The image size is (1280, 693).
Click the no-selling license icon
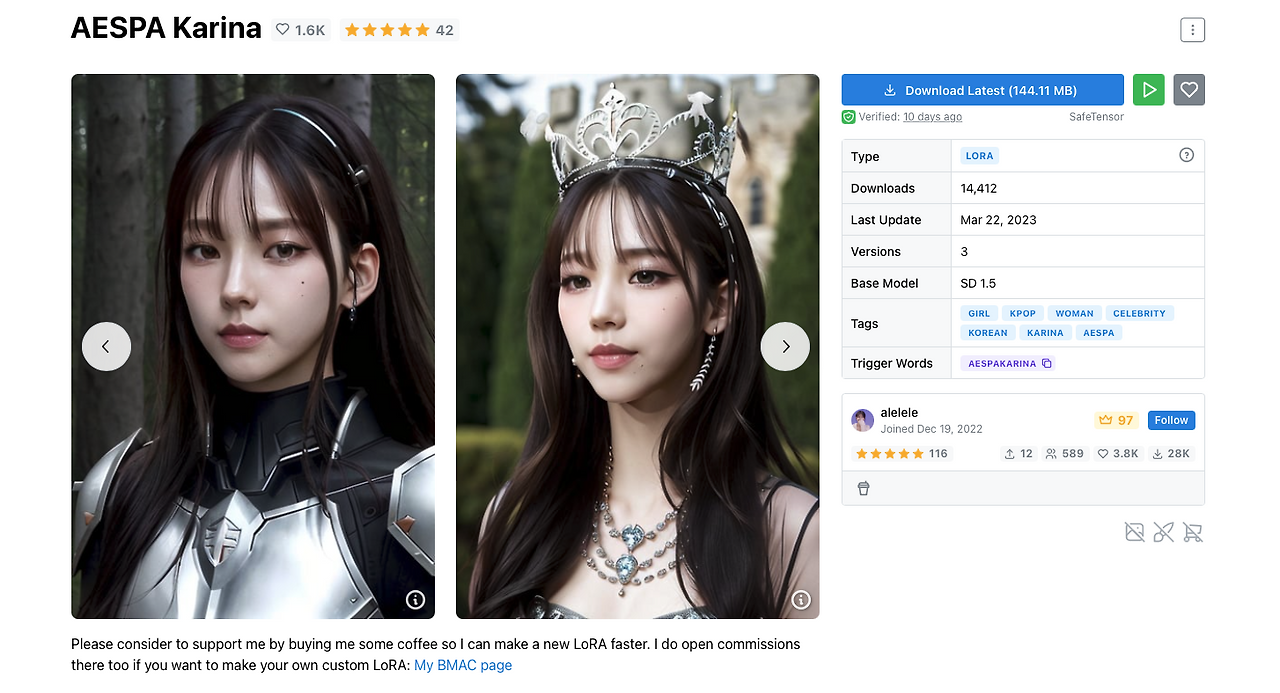(1192, 532)
